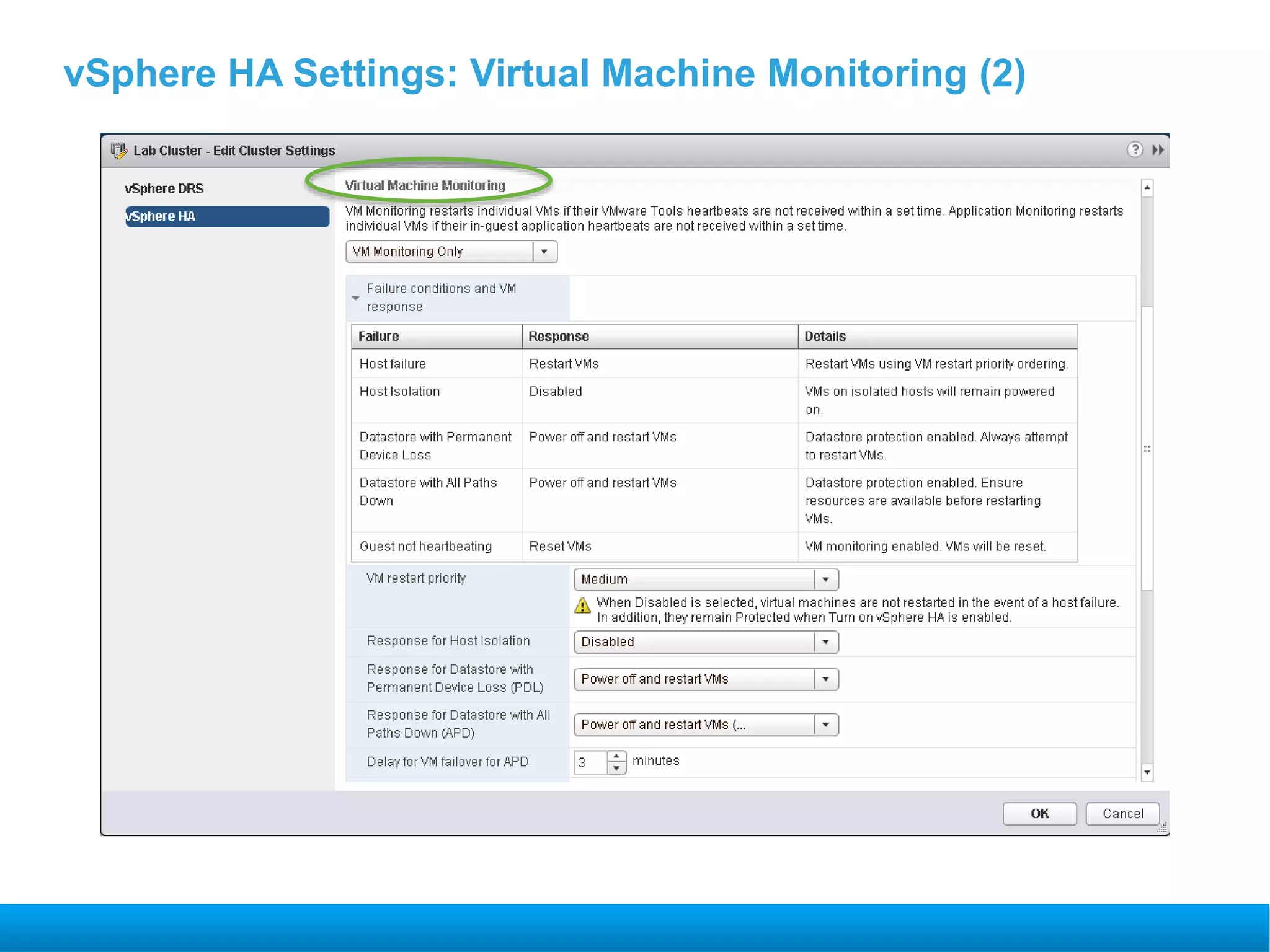Select vSphere HA in the sidebar
This screenshot has height=952, width=1270.
click(227, 216)
